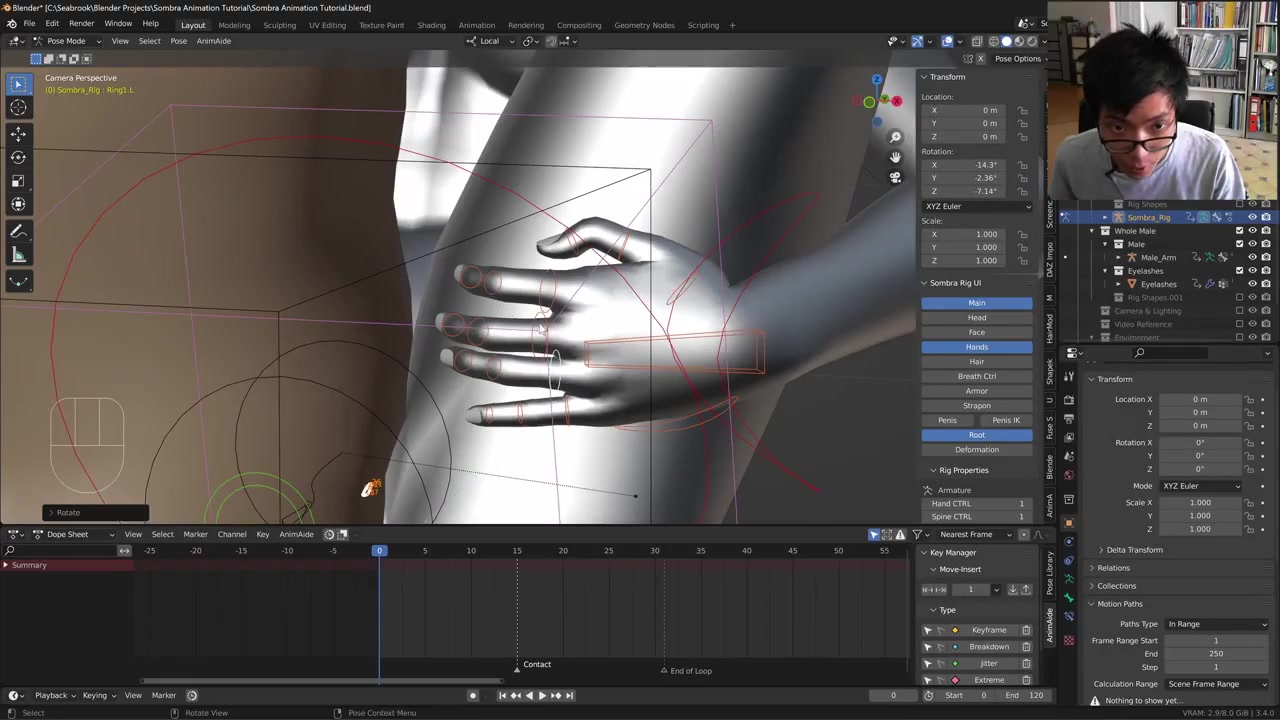Expand the Delta Transform panel
The width and height of the screenshot is (1280, 720).
pos(1134,550)
